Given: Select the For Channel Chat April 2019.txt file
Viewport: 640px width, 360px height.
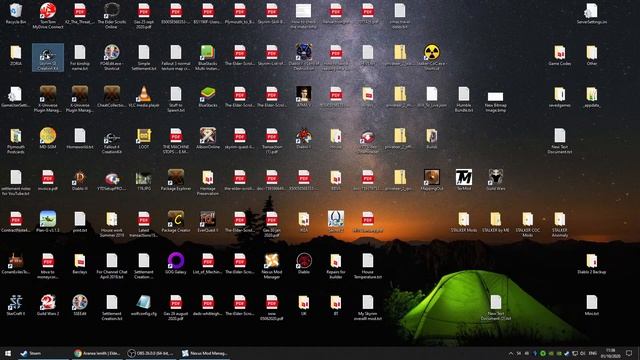Looking at the screenshot, I should [x=111, y=266].
